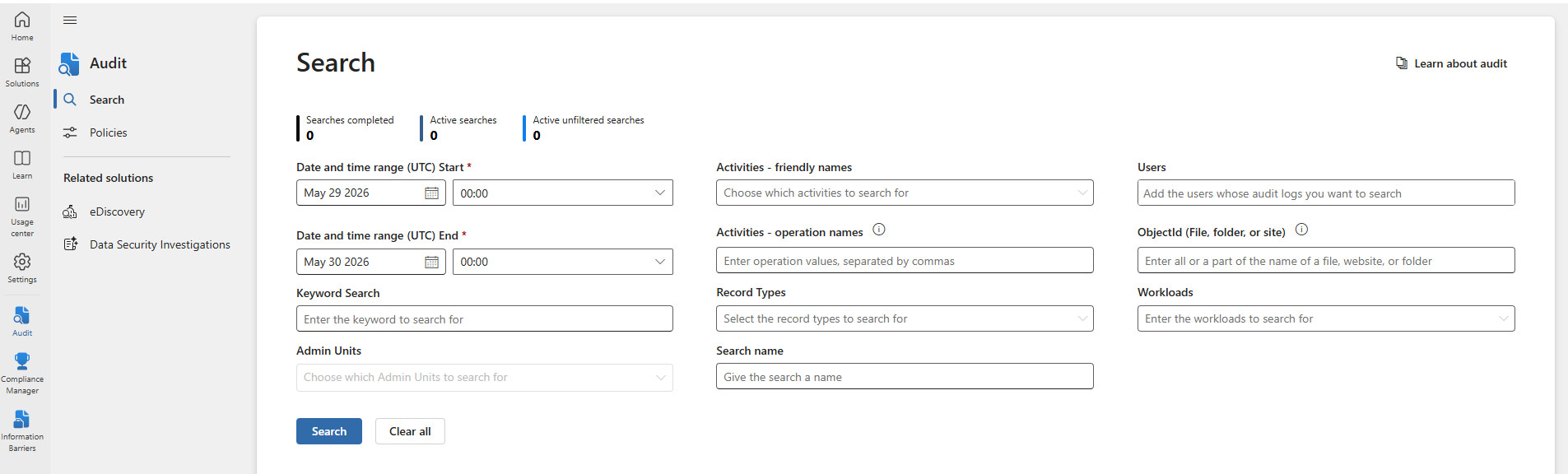Focus the Activities operation names input
1568x474 pixels.
[x=905, y=260]
